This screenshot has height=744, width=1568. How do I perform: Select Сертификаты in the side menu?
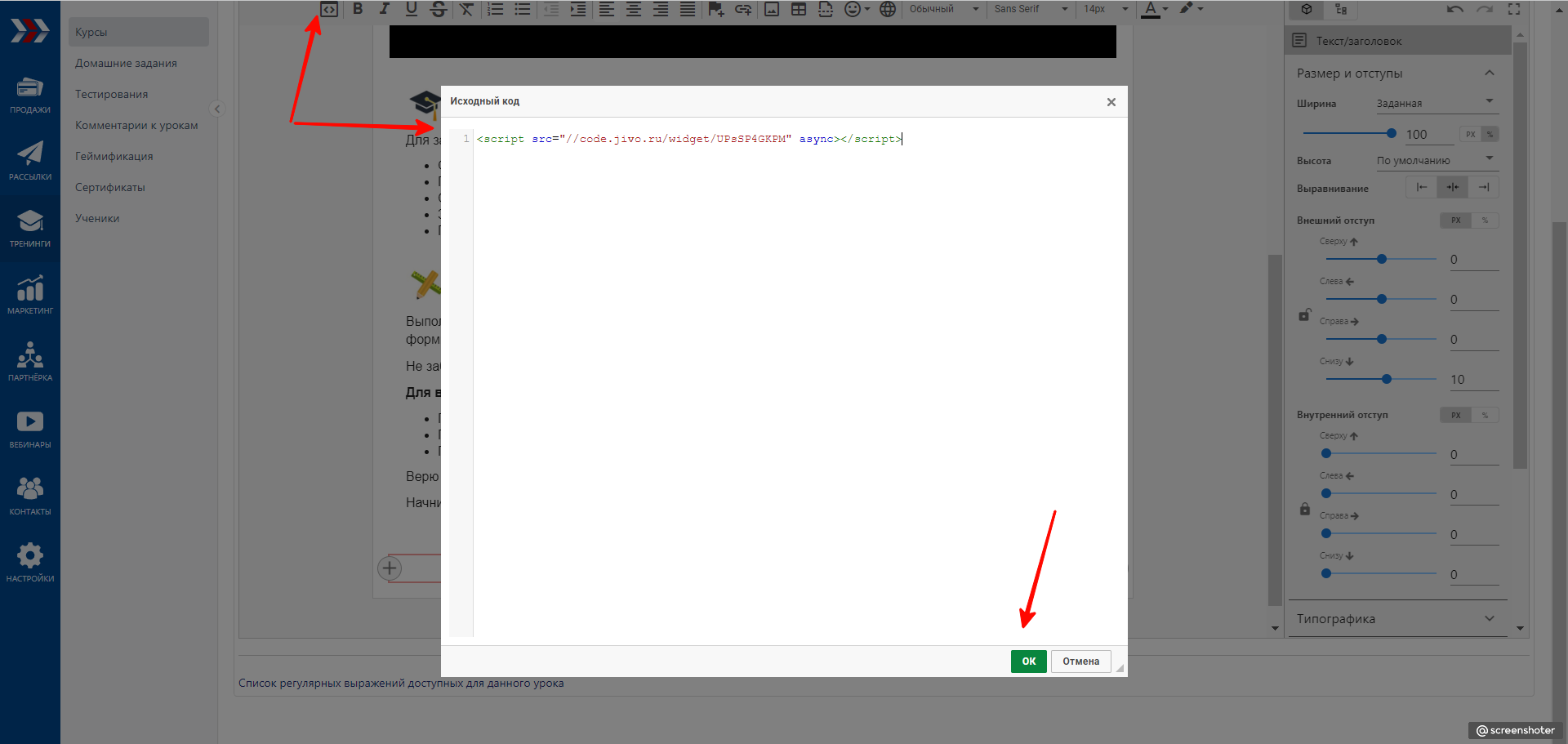110,187
